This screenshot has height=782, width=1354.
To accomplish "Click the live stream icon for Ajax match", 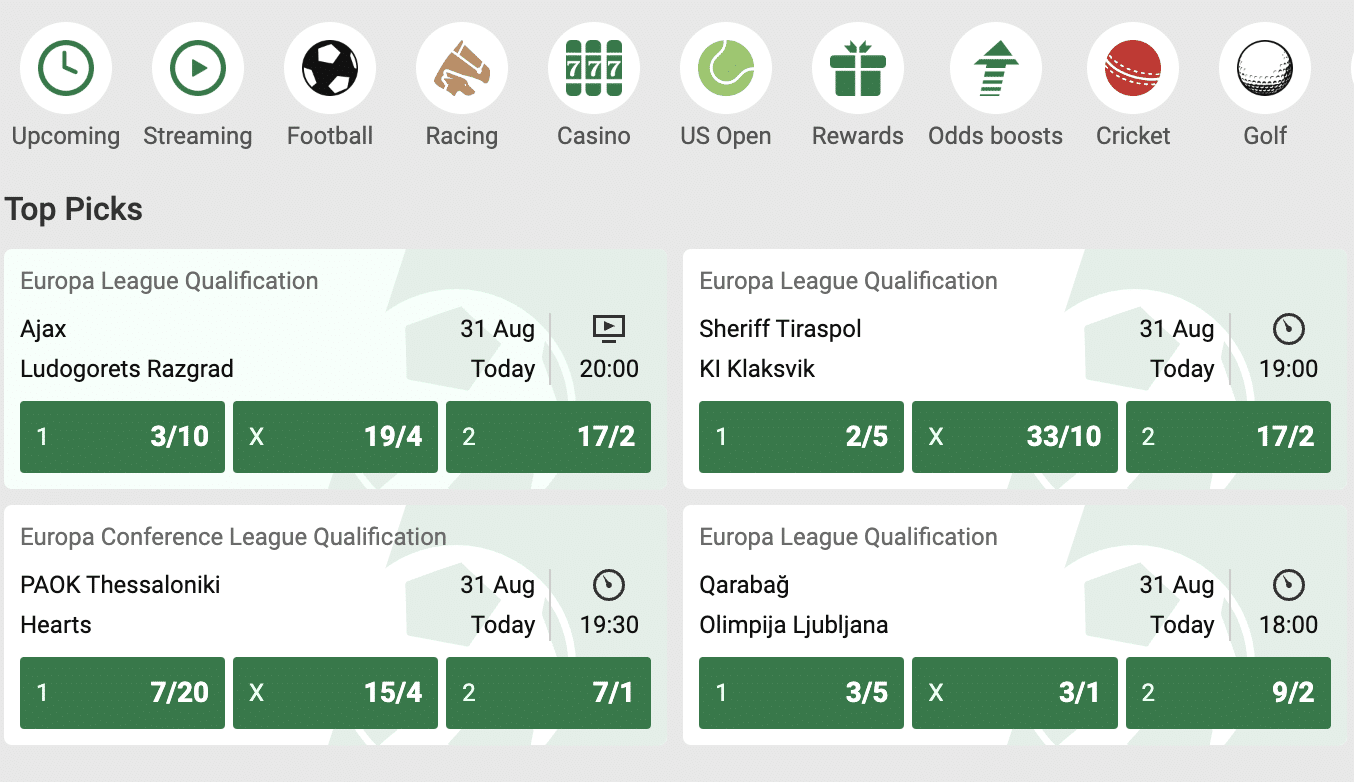I will click(609, 328).
